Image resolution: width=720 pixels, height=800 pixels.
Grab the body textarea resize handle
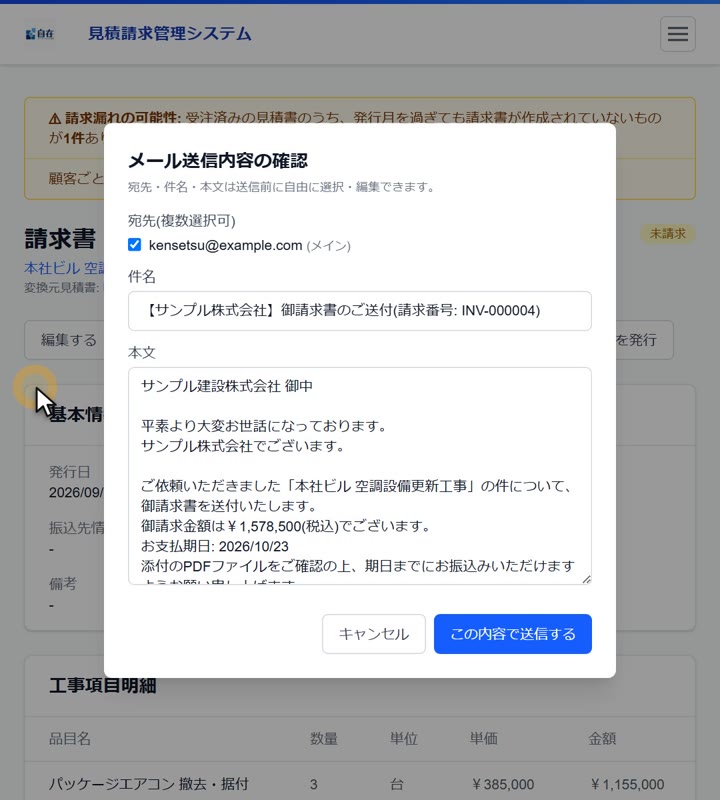[587, 580]
